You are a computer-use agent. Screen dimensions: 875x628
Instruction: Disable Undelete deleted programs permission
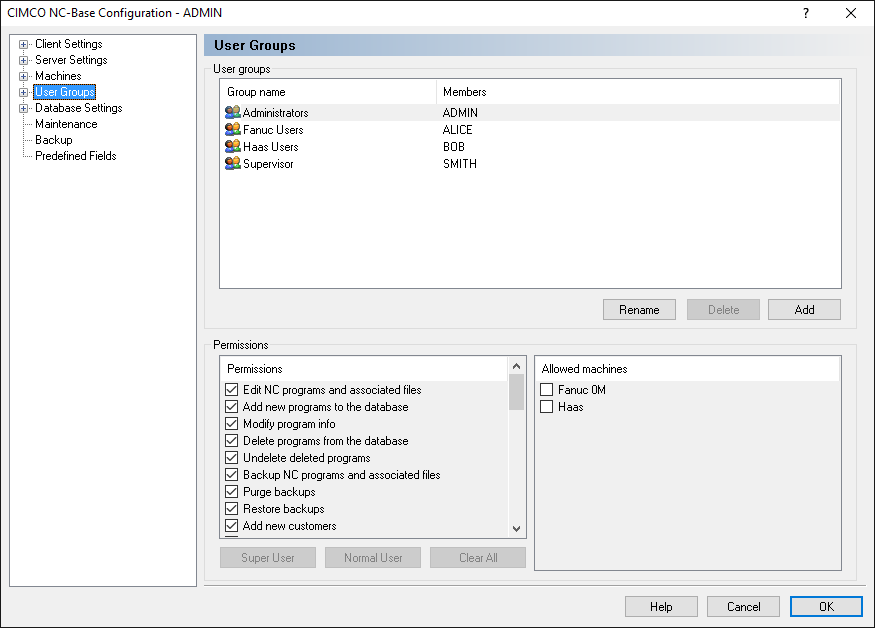click(x=232, y=458)
